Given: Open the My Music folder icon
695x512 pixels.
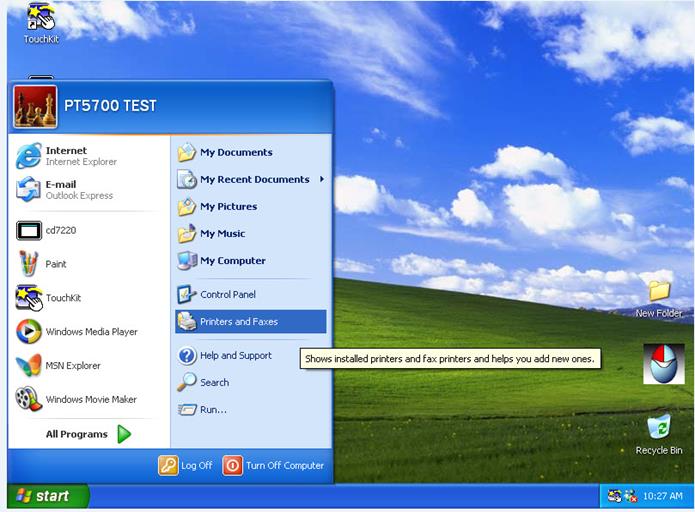Looking at the screenshot, I should [187, 233].
